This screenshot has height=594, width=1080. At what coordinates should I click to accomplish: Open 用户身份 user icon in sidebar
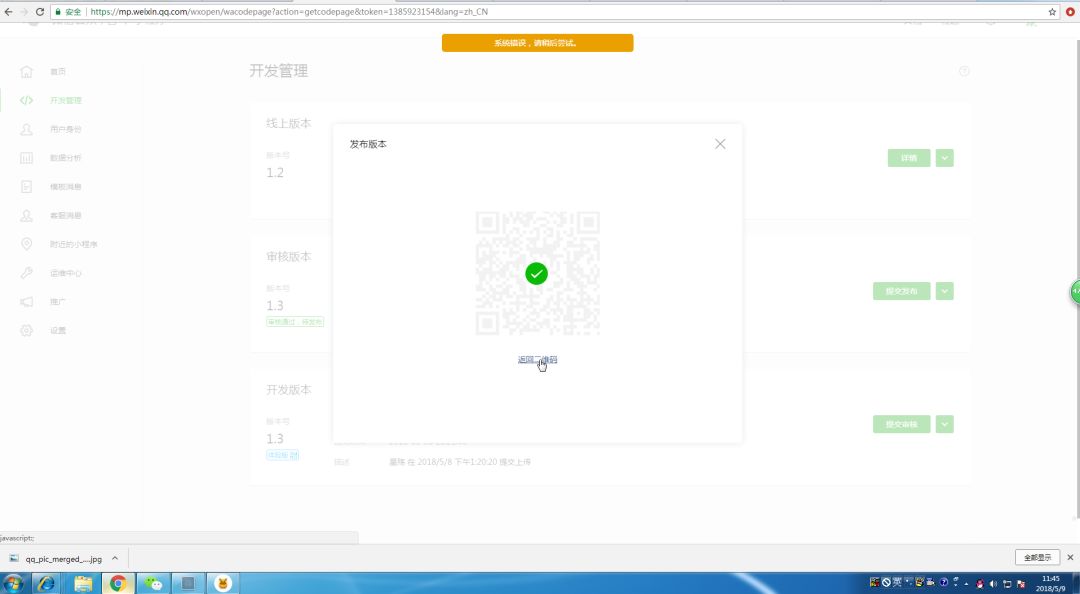click(x=26, y=130)
